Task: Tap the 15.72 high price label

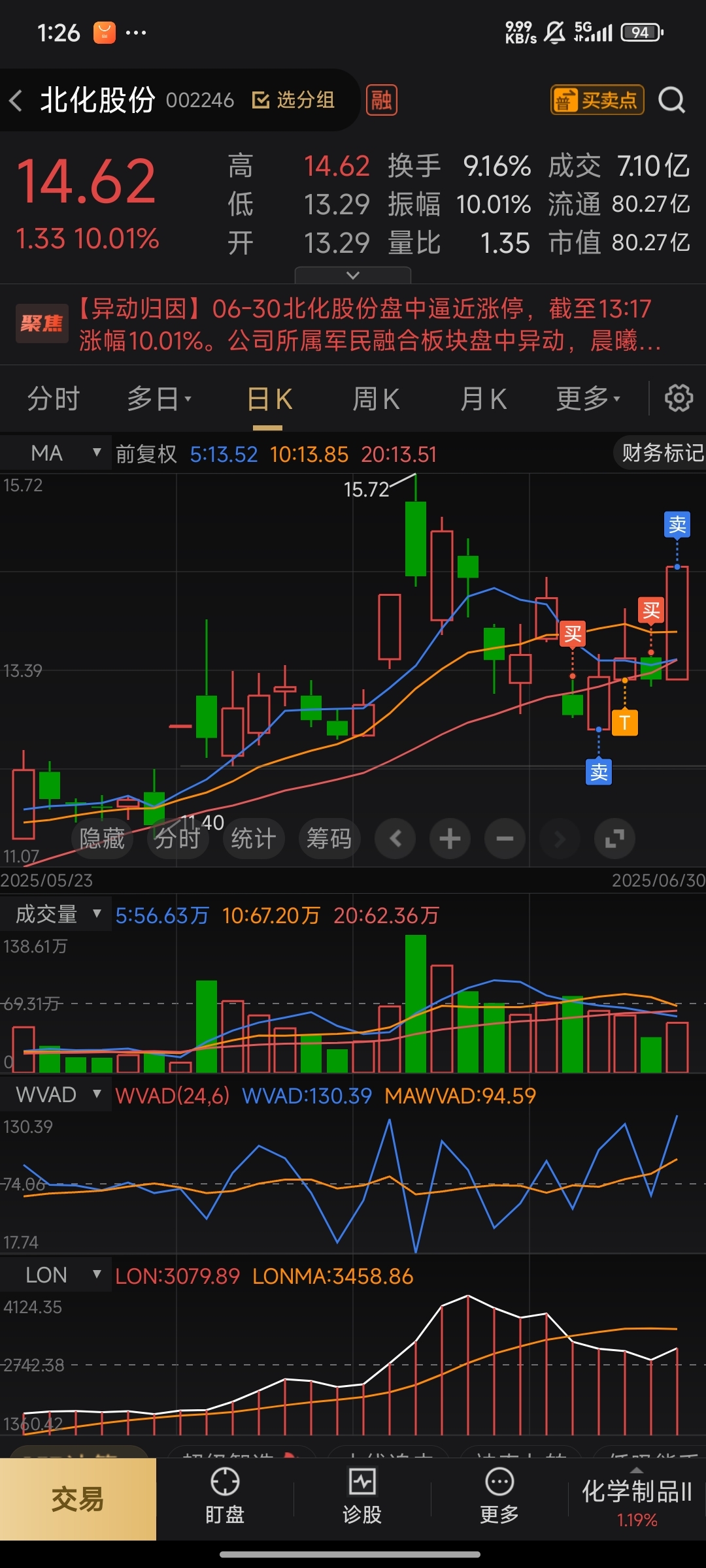Action: point(366,489)
